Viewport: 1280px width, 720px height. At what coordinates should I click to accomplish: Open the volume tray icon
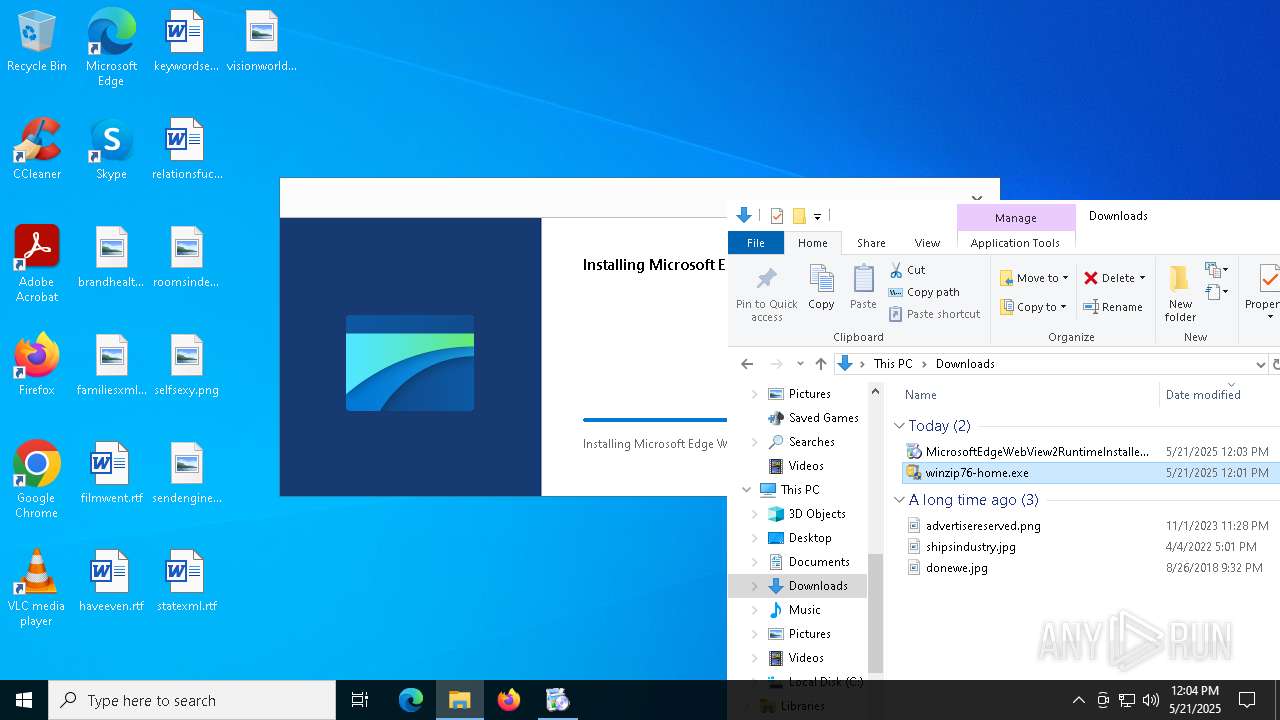[1151, 700]
